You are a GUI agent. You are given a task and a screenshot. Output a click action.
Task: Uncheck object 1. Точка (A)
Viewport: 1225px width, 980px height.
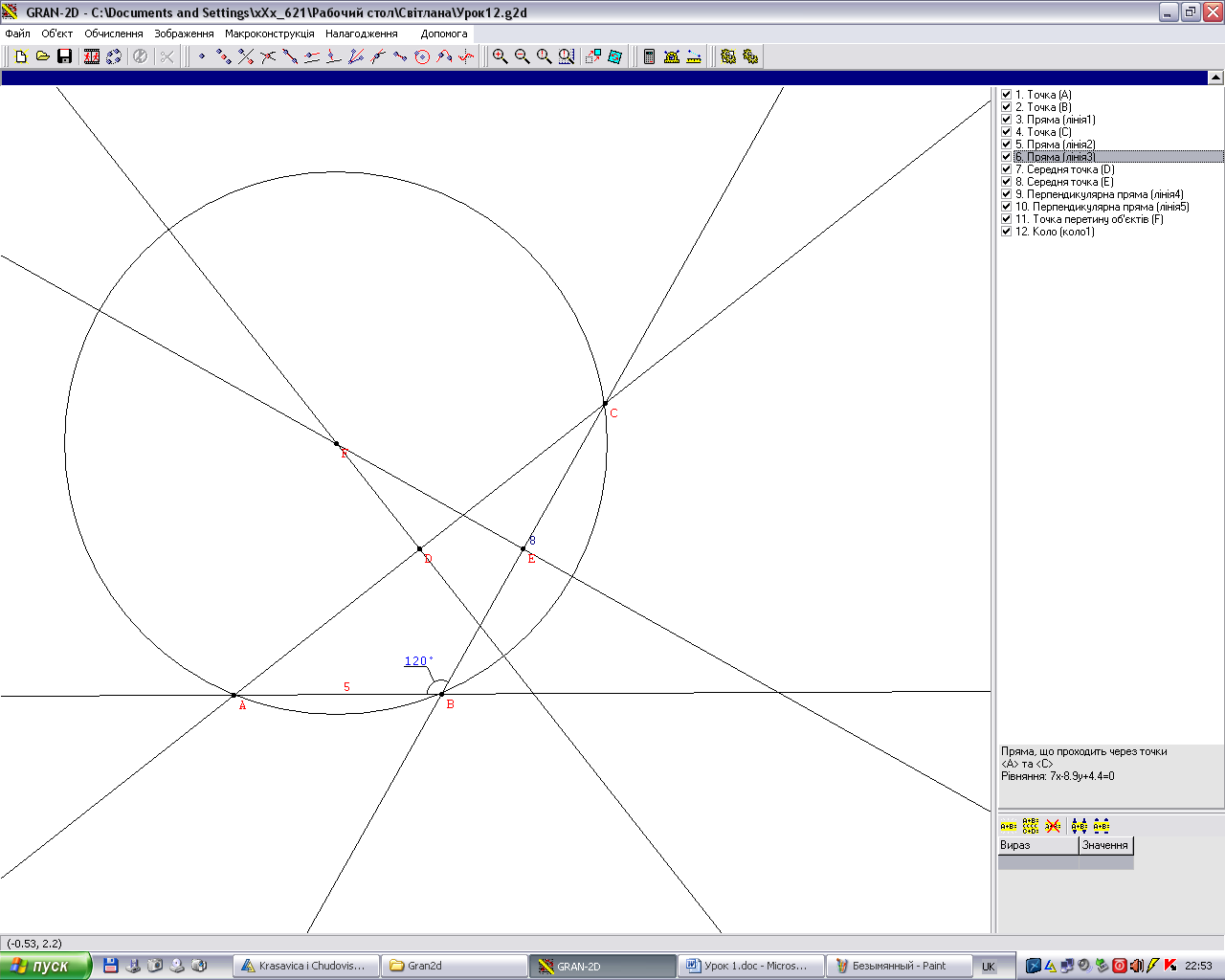(x=1007, y=95)
